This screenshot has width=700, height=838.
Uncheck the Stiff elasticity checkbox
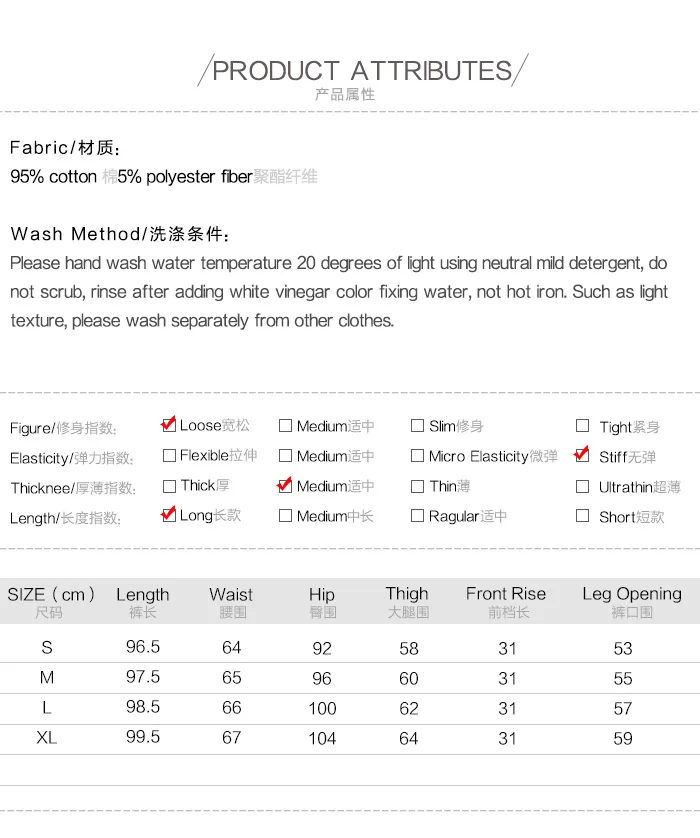[x=582, y=456]
